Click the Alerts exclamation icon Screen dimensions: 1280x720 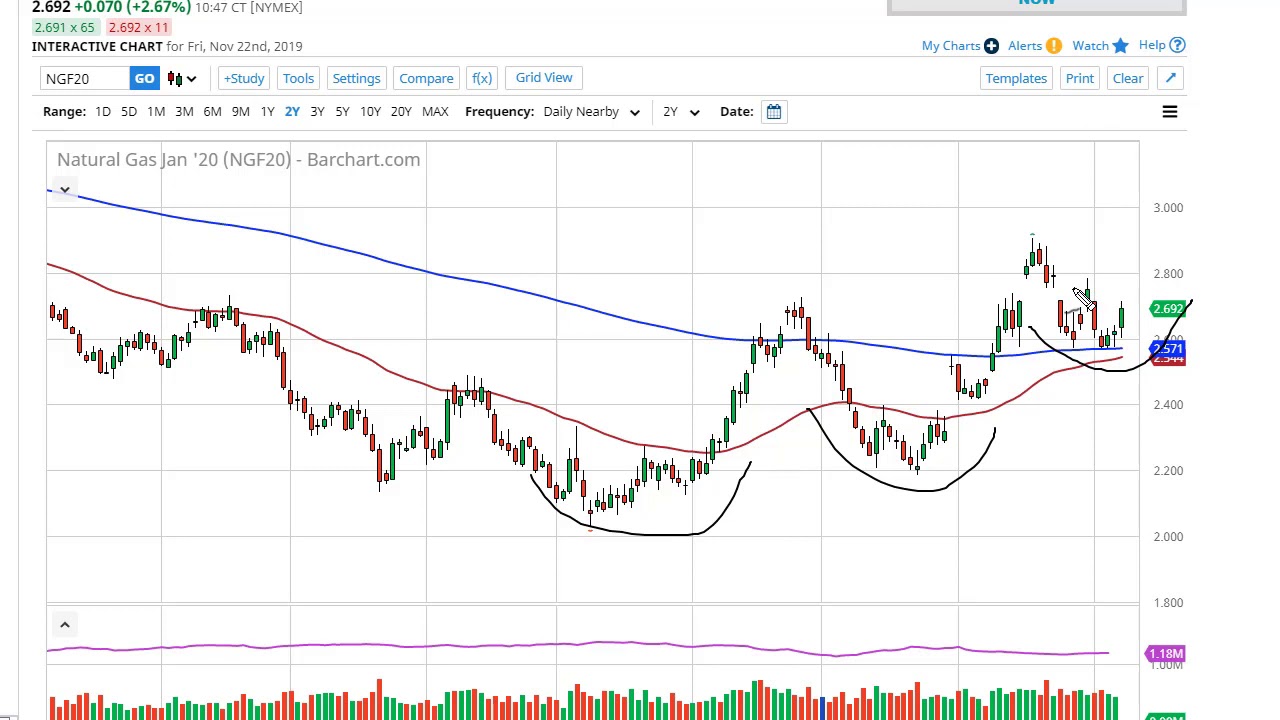click(x=1054, y=46)
